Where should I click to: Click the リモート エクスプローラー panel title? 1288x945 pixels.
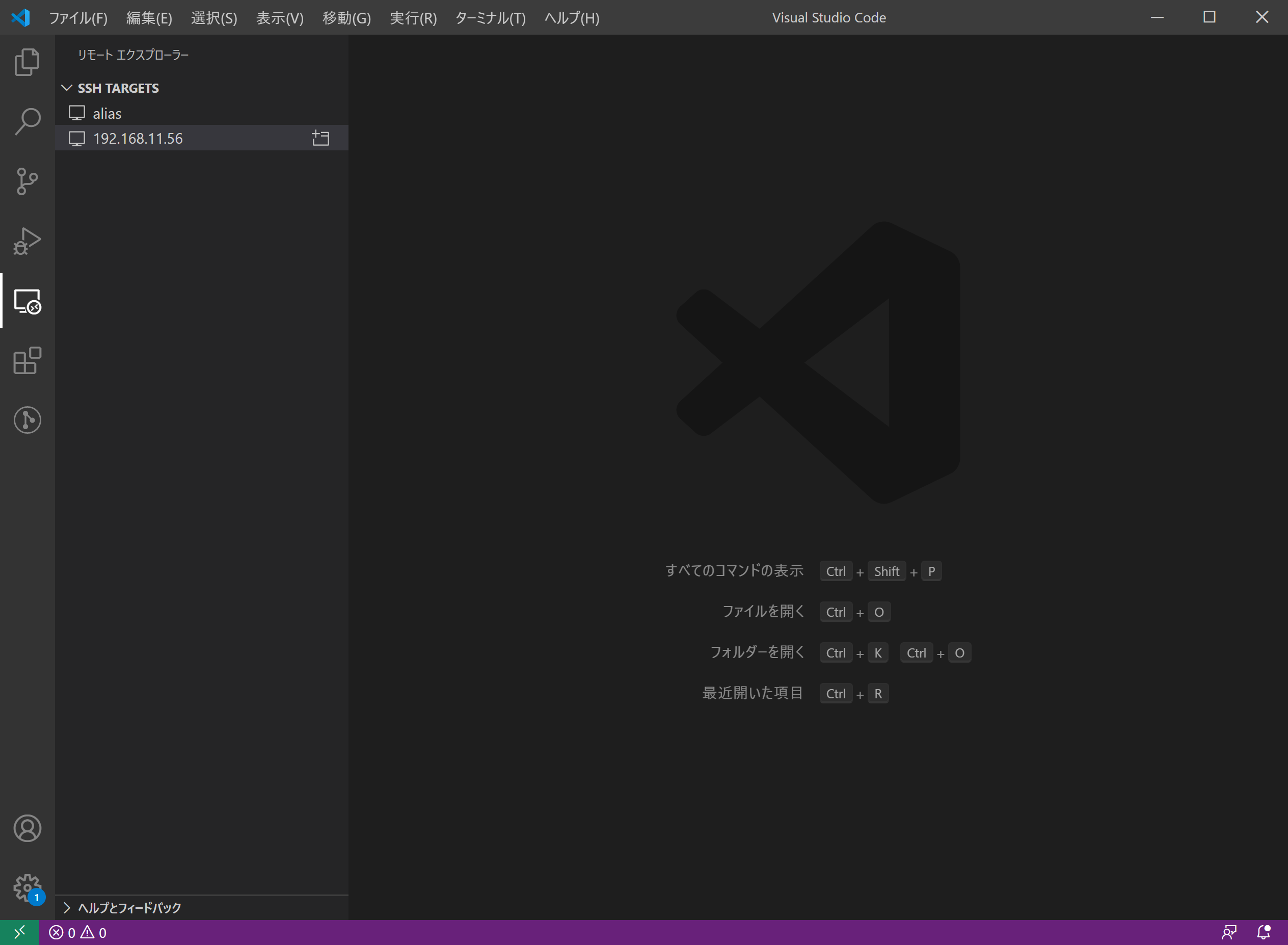(x=133, y=55)
